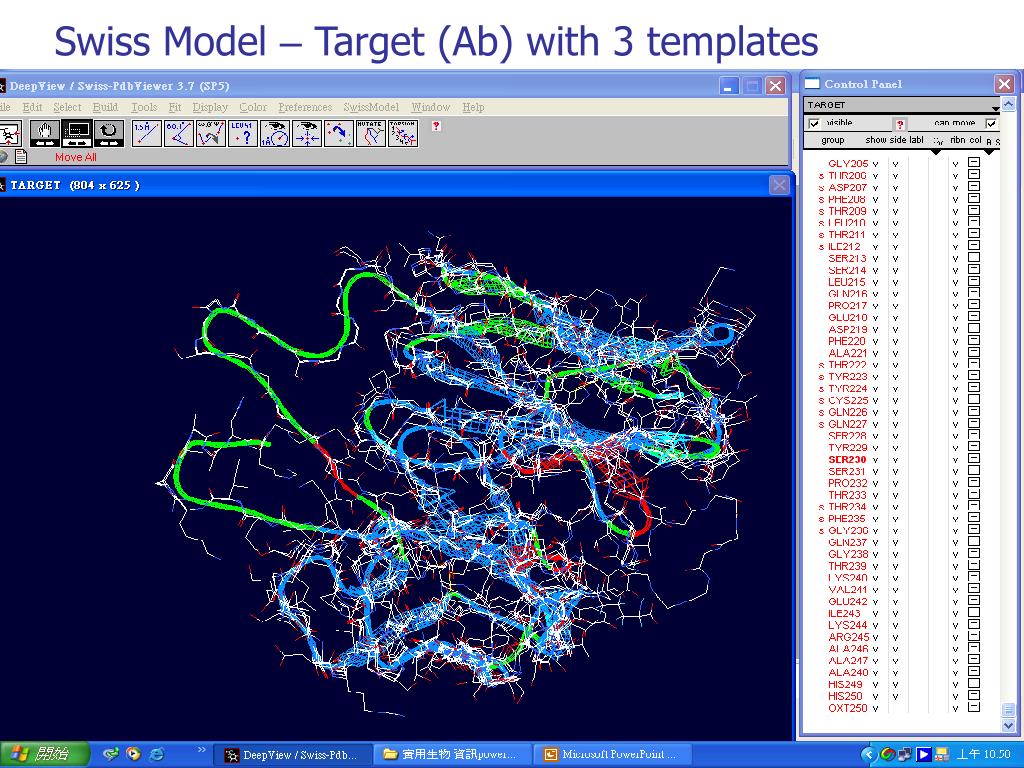The height and width of the screenshot is (768, 1024).
Task: Switch to DeepView taskbar button
Action: (293, 755)
